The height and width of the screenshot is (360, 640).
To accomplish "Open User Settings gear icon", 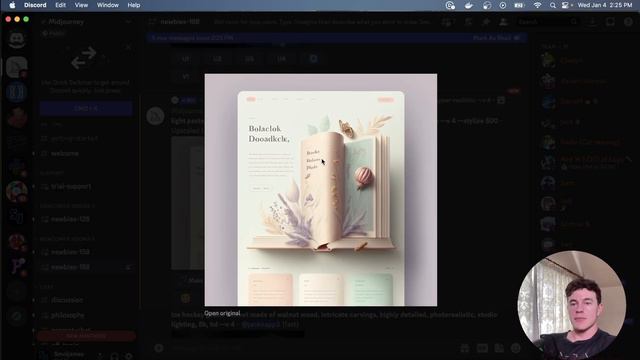I will [129, 356].
